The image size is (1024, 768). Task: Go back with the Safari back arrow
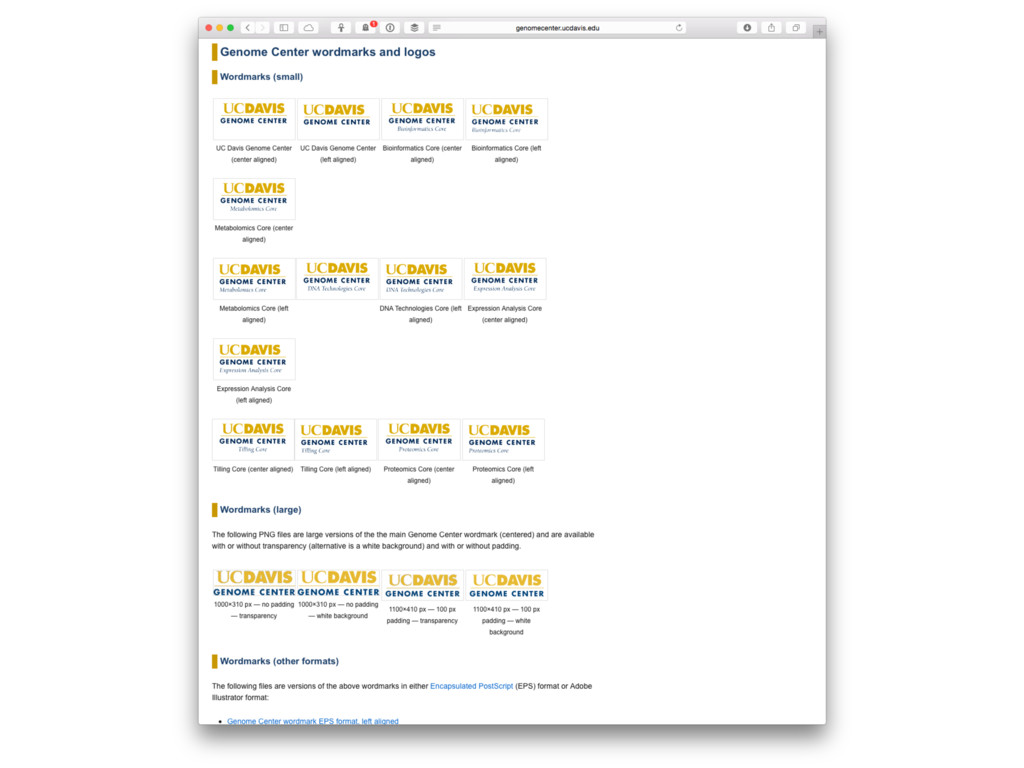pos(248,27)
